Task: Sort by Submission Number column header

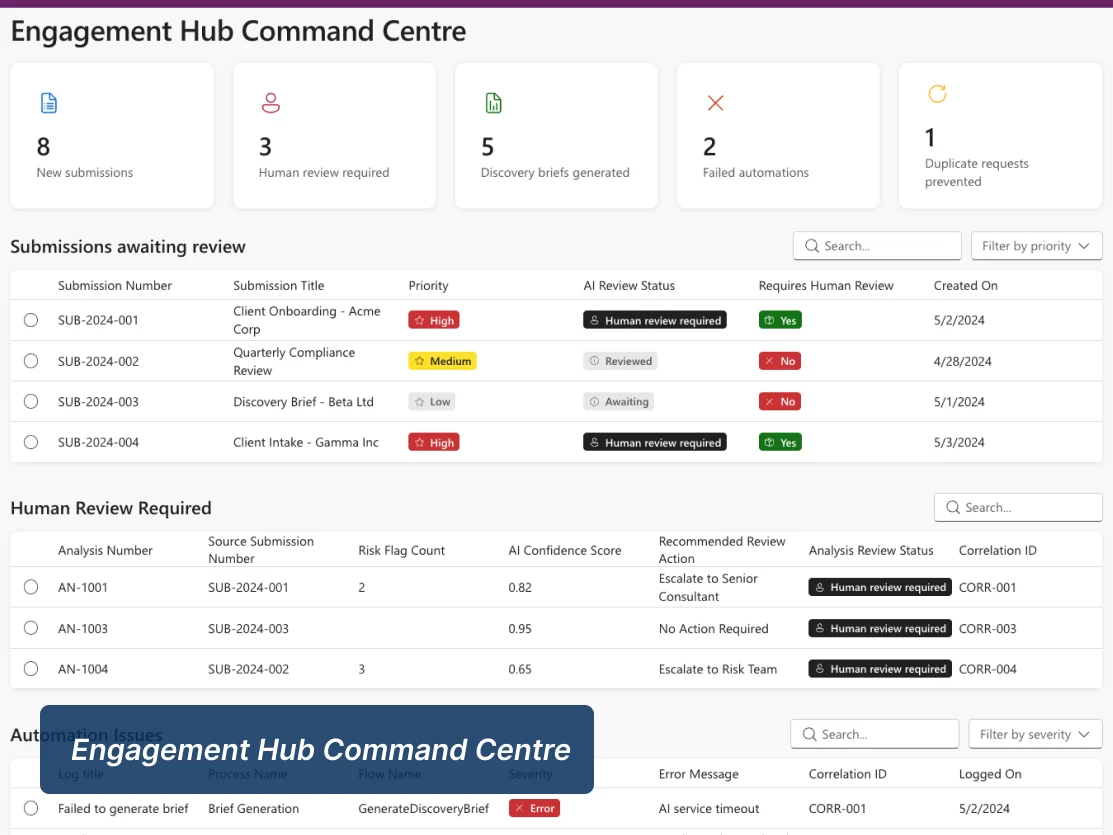Action: (115, 285)
